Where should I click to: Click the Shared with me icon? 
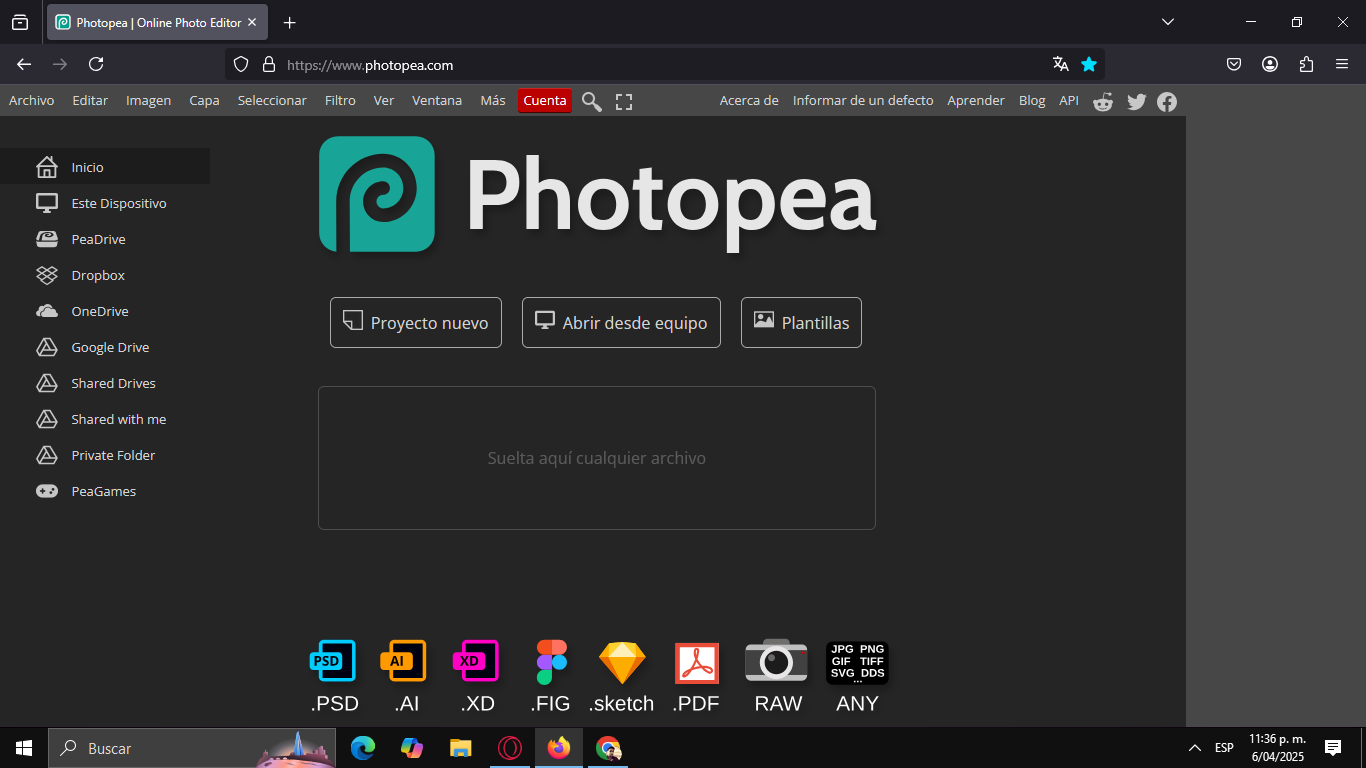pyautogui.click(x=47, y=419)
